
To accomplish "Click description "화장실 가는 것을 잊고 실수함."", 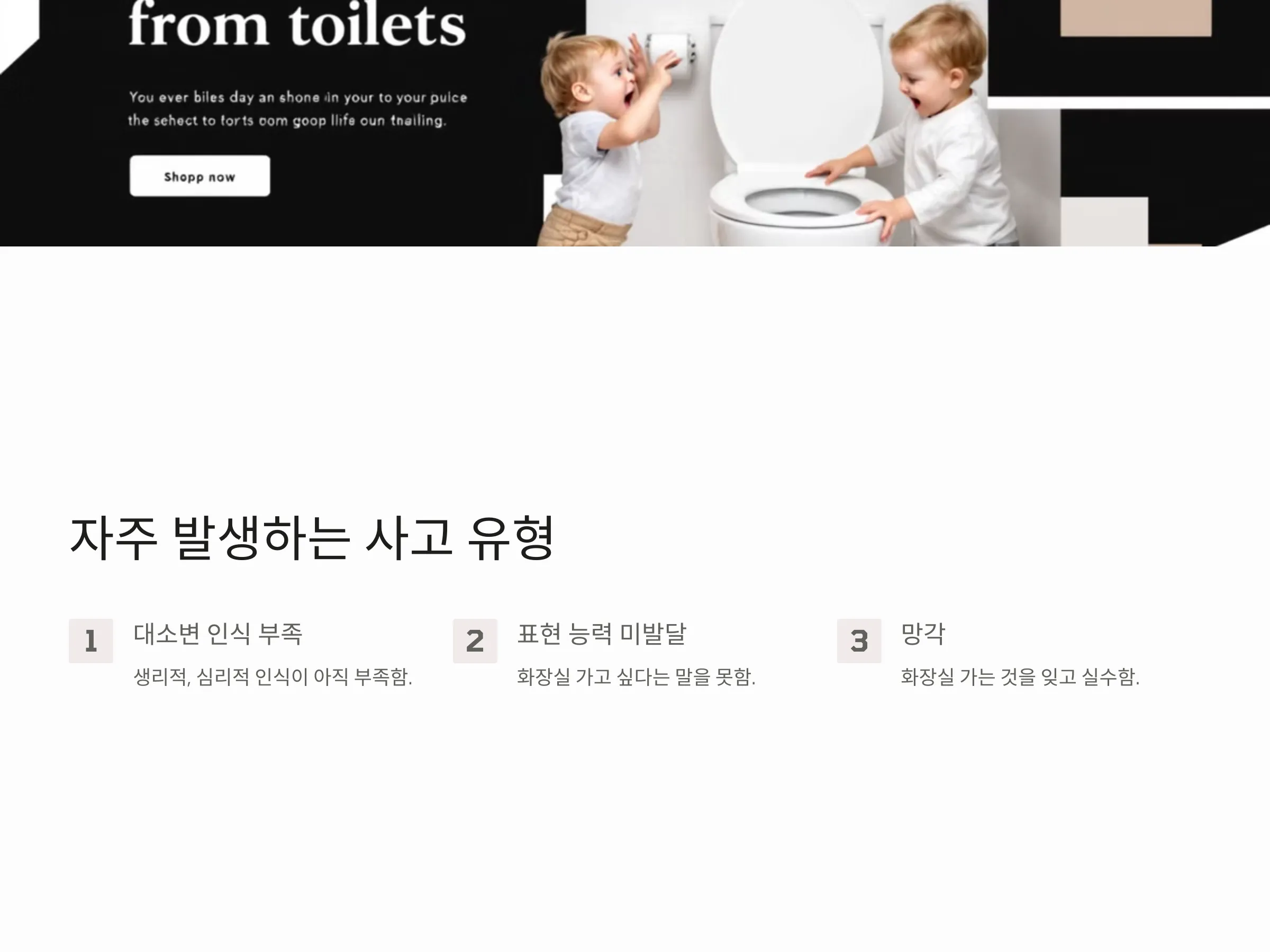I will coord(1020,677).
